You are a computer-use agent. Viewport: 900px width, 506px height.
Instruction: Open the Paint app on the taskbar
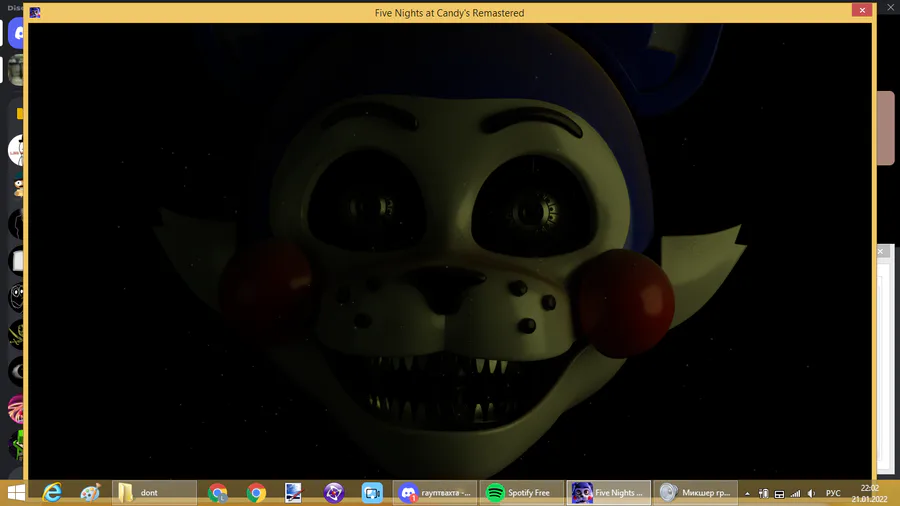[90, 493]
